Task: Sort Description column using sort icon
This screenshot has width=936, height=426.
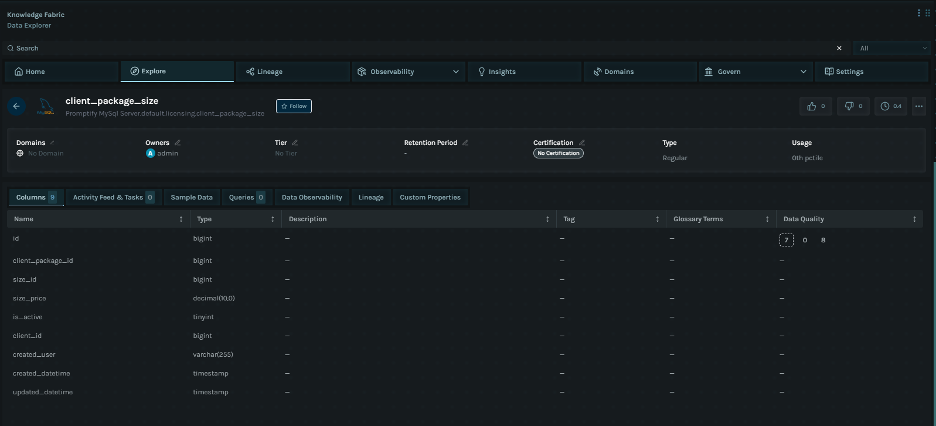Action: [x=547, y=220]
